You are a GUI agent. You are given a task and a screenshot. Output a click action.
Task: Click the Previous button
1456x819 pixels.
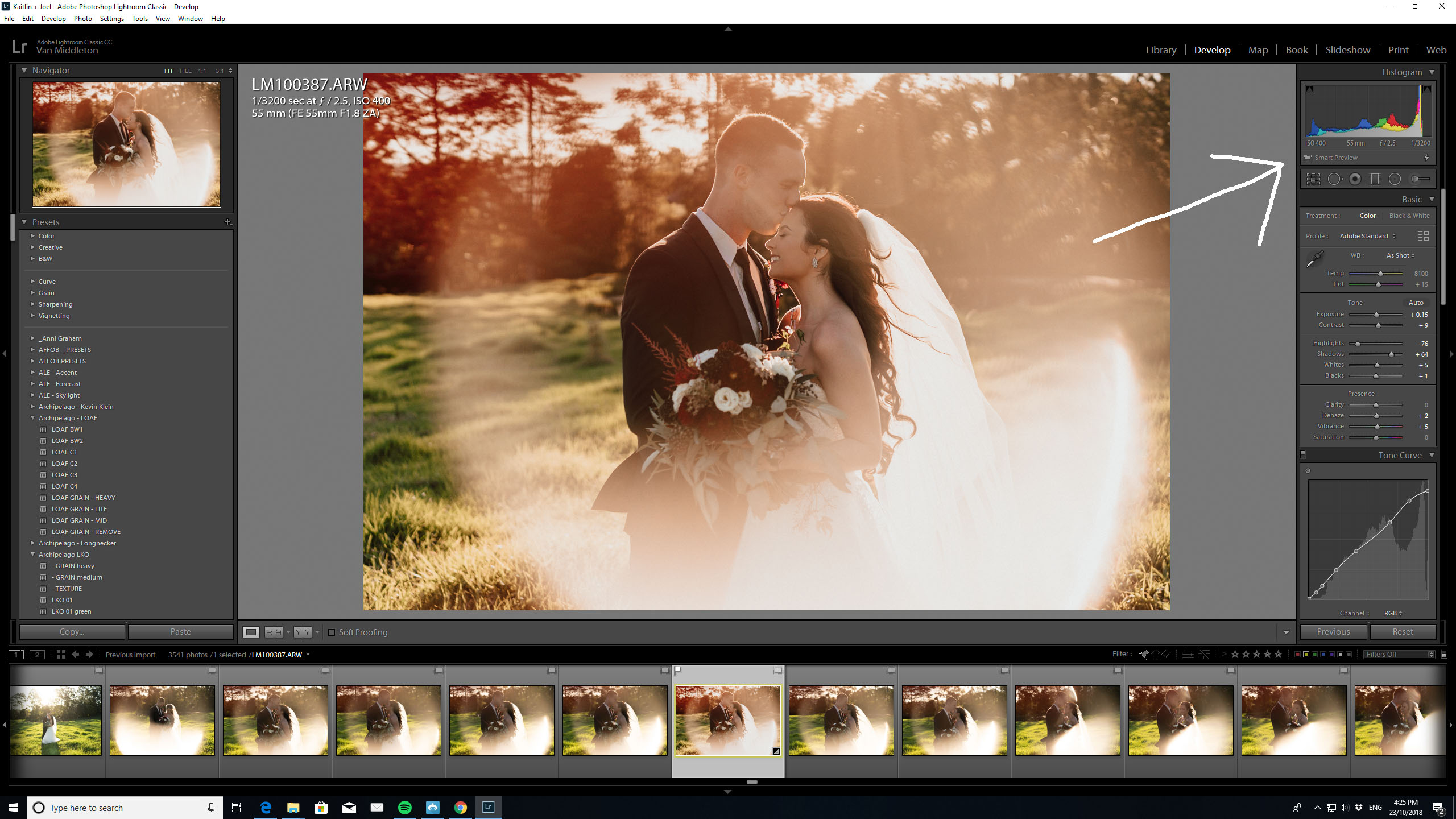click(x=1333, y=632)
